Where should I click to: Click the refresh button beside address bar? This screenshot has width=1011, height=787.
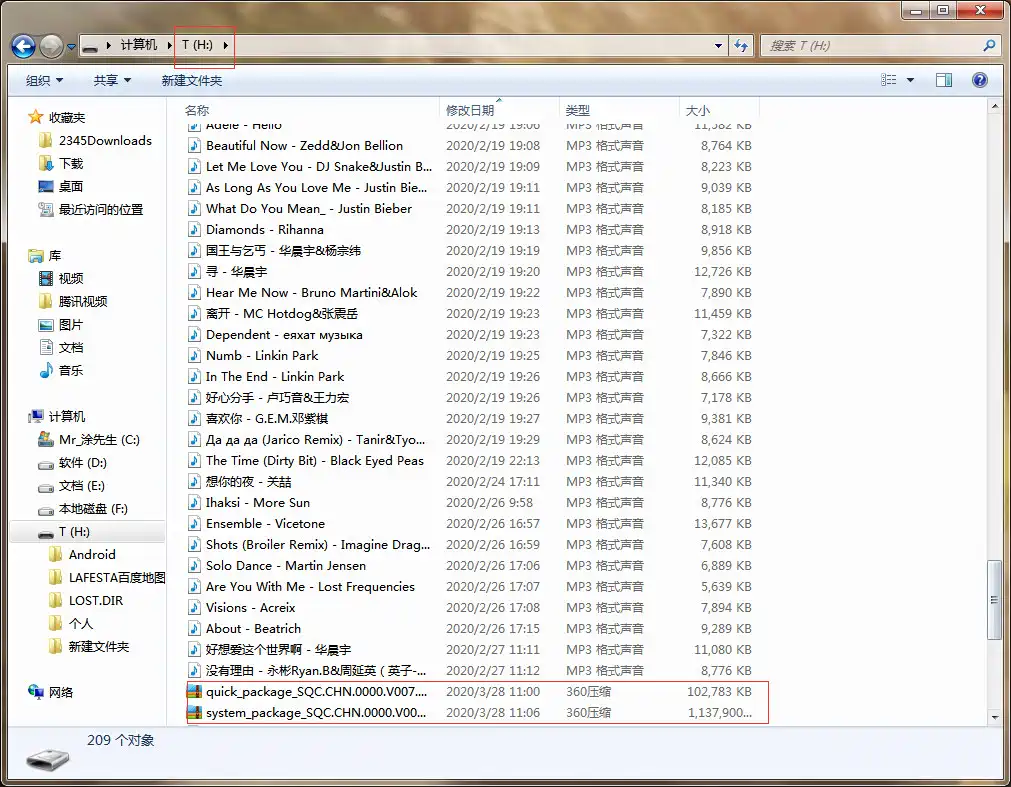pos(741,46)
